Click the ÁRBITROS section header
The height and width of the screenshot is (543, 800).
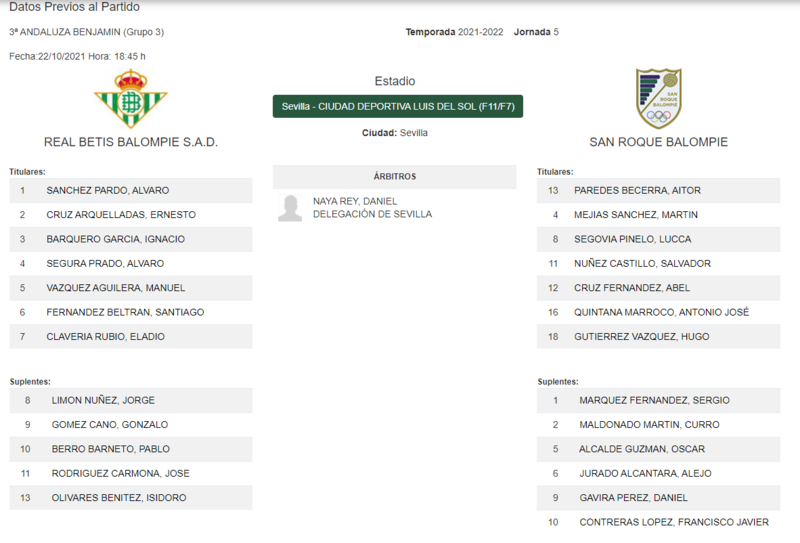[x=394, y=177]
